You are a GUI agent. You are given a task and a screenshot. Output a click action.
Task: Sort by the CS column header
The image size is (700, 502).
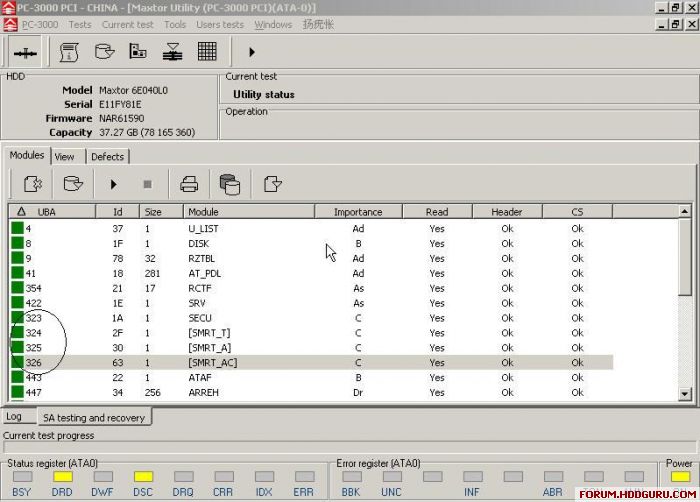click(x=577, y=212)
